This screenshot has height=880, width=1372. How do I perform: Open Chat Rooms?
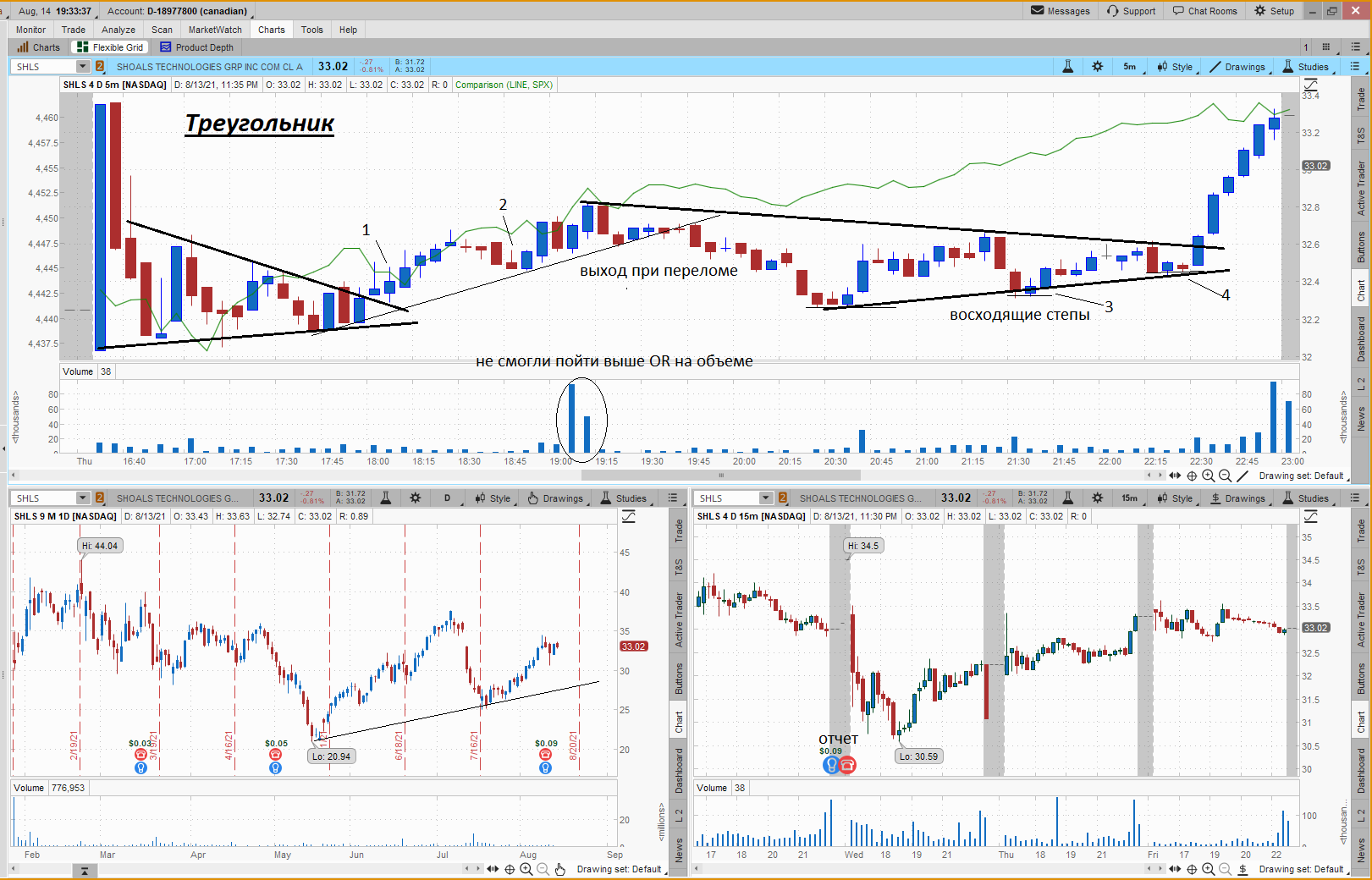coord(1204,11)
